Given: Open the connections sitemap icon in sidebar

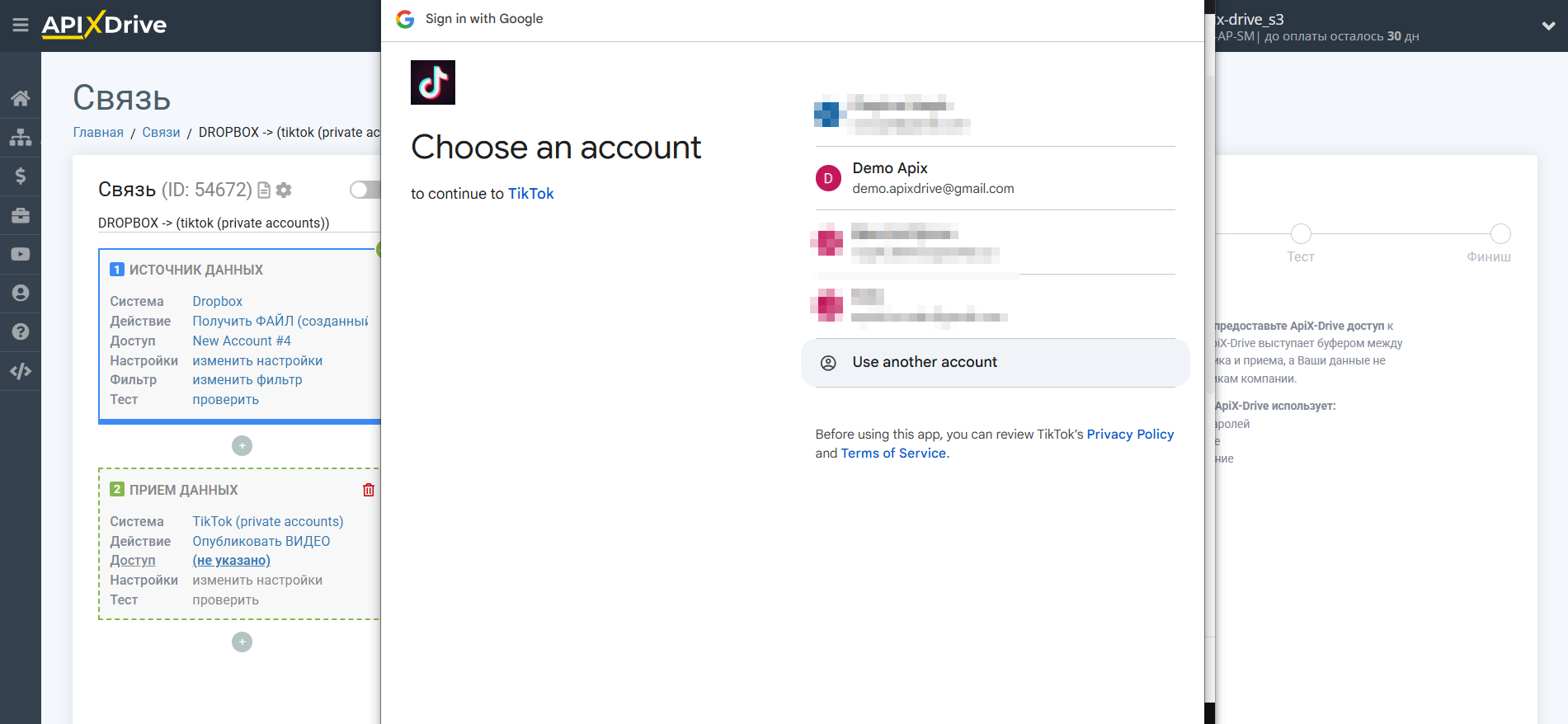Looking at the screenshot, I should click(x=21, y=137).
